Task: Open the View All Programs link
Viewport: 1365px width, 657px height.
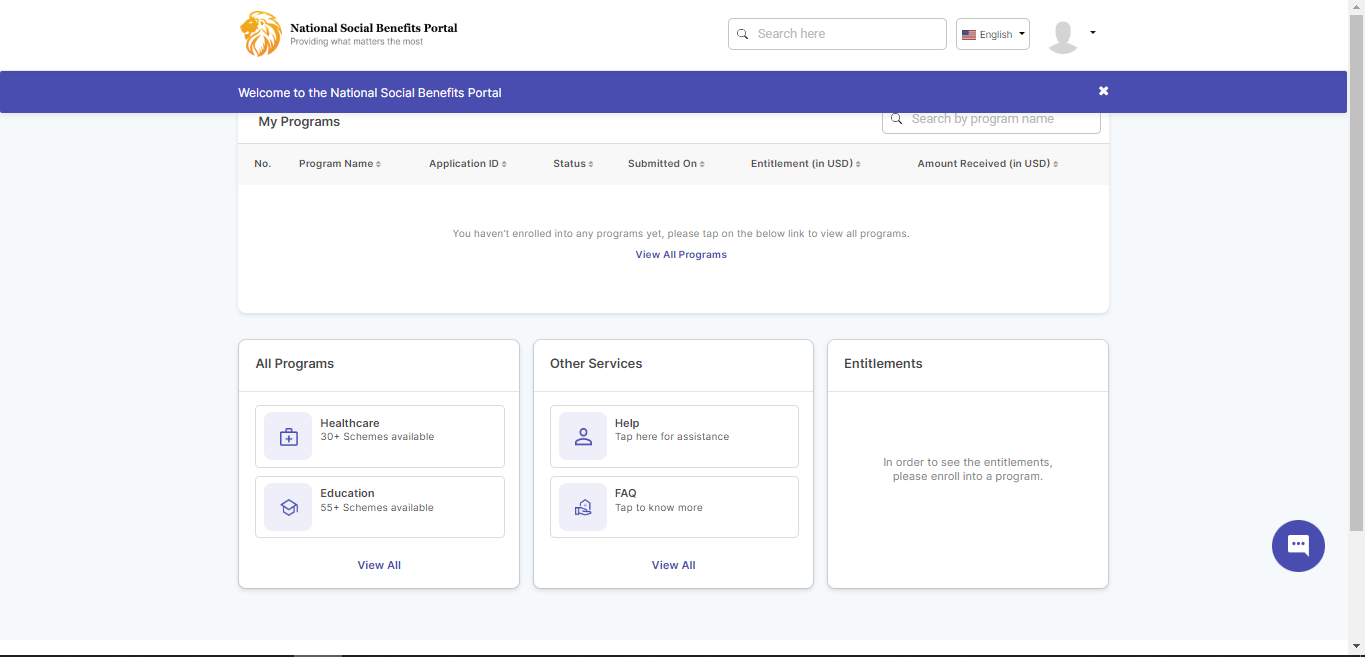Action: coord(681,255)
